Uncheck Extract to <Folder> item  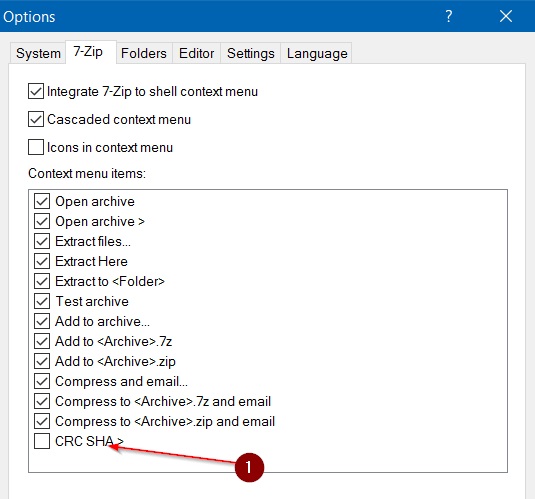42,281
